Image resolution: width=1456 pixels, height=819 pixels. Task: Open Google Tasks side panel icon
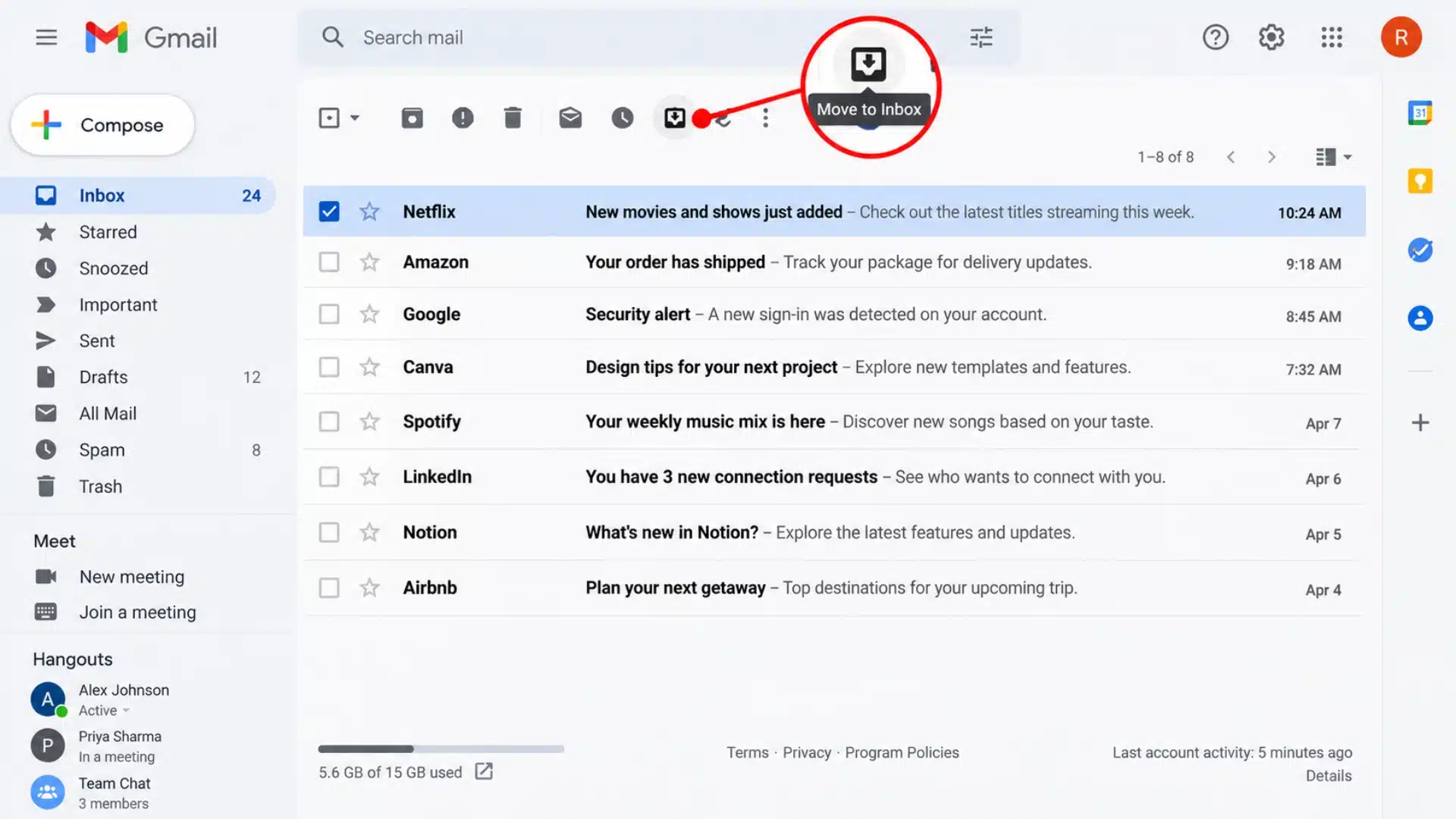coord(1420,249)
